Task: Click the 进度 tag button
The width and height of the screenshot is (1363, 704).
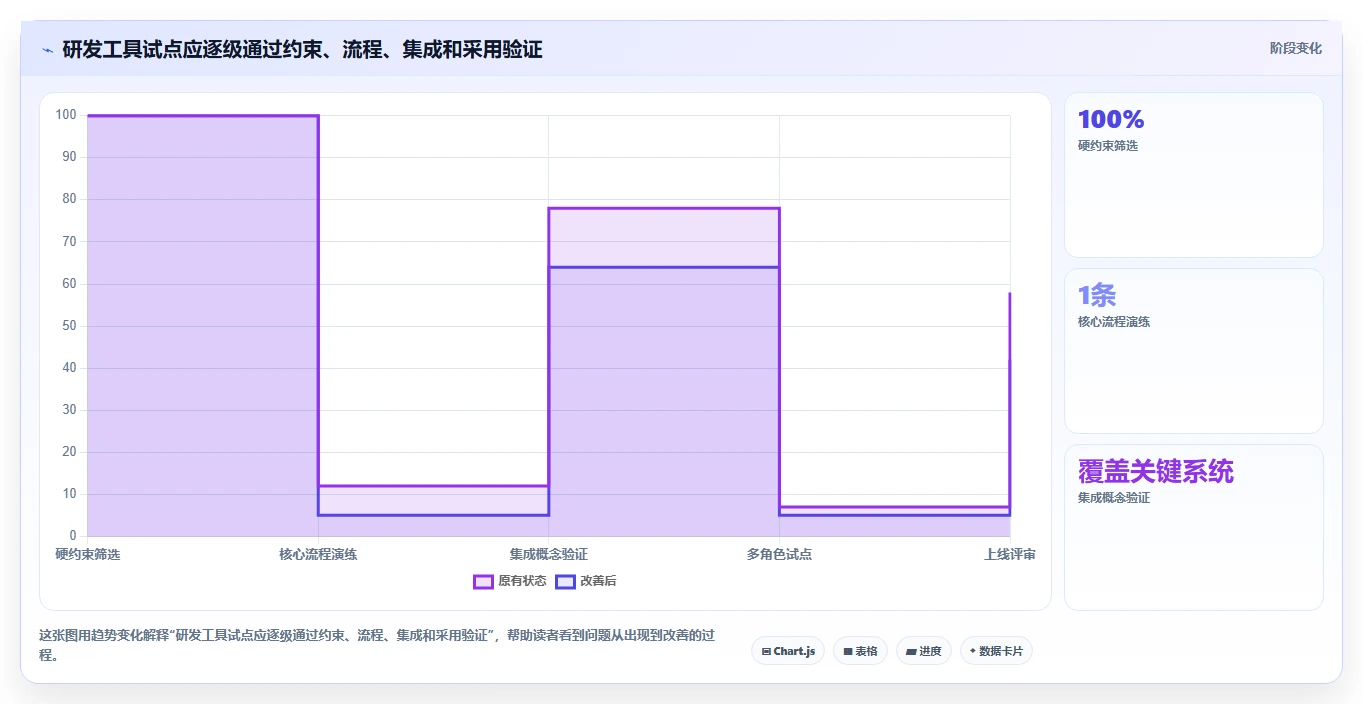Action: [924, 651]
